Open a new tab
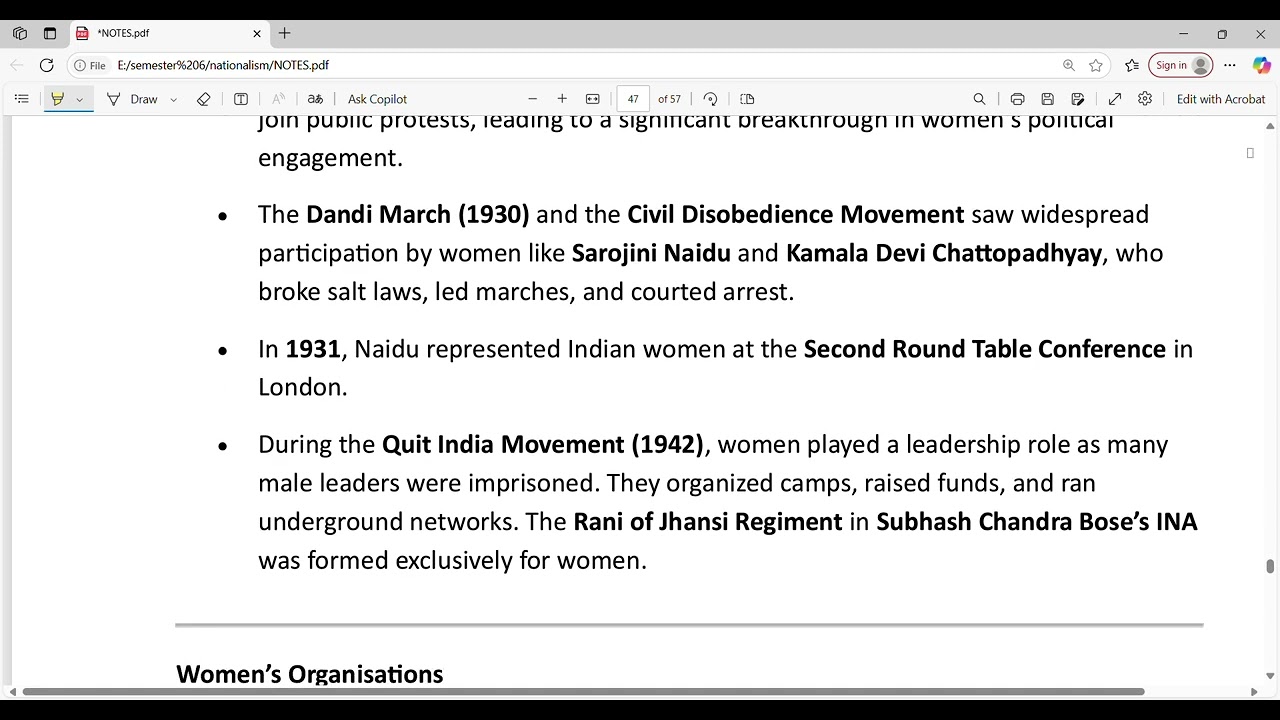This screenshot has width=1280, height=720. pos(285,33)
